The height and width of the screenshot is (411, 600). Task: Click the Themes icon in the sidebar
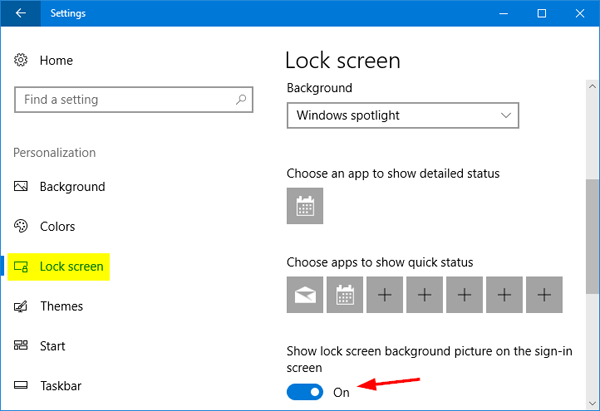(21, 307)
